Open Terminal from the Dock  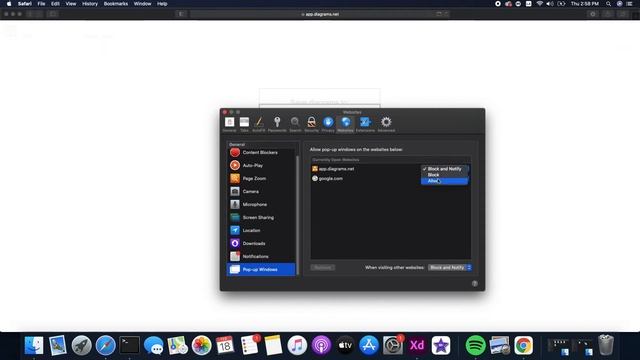[x=130, y=345]
